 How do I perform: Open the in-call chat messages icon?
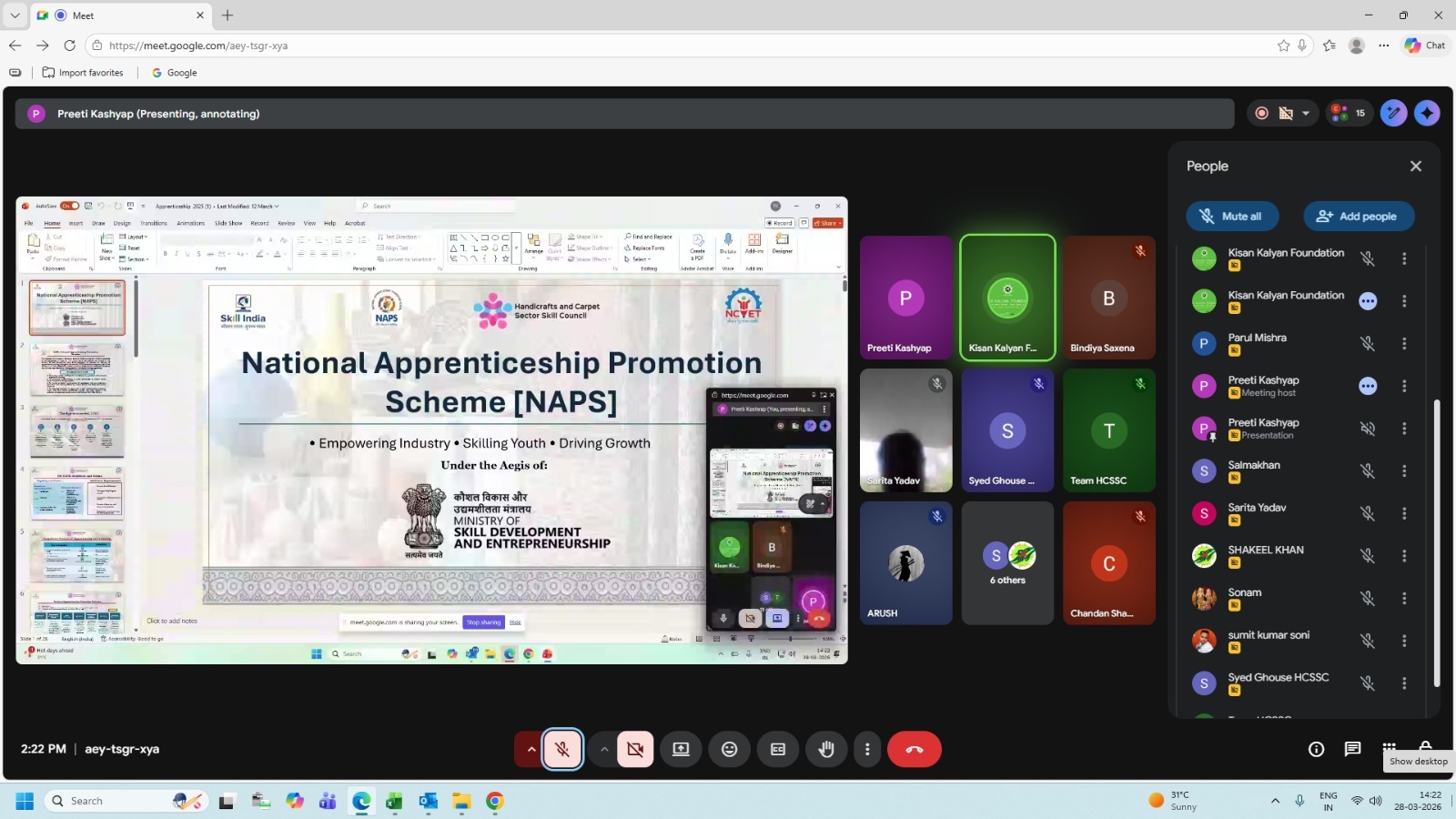(1352, 749)
